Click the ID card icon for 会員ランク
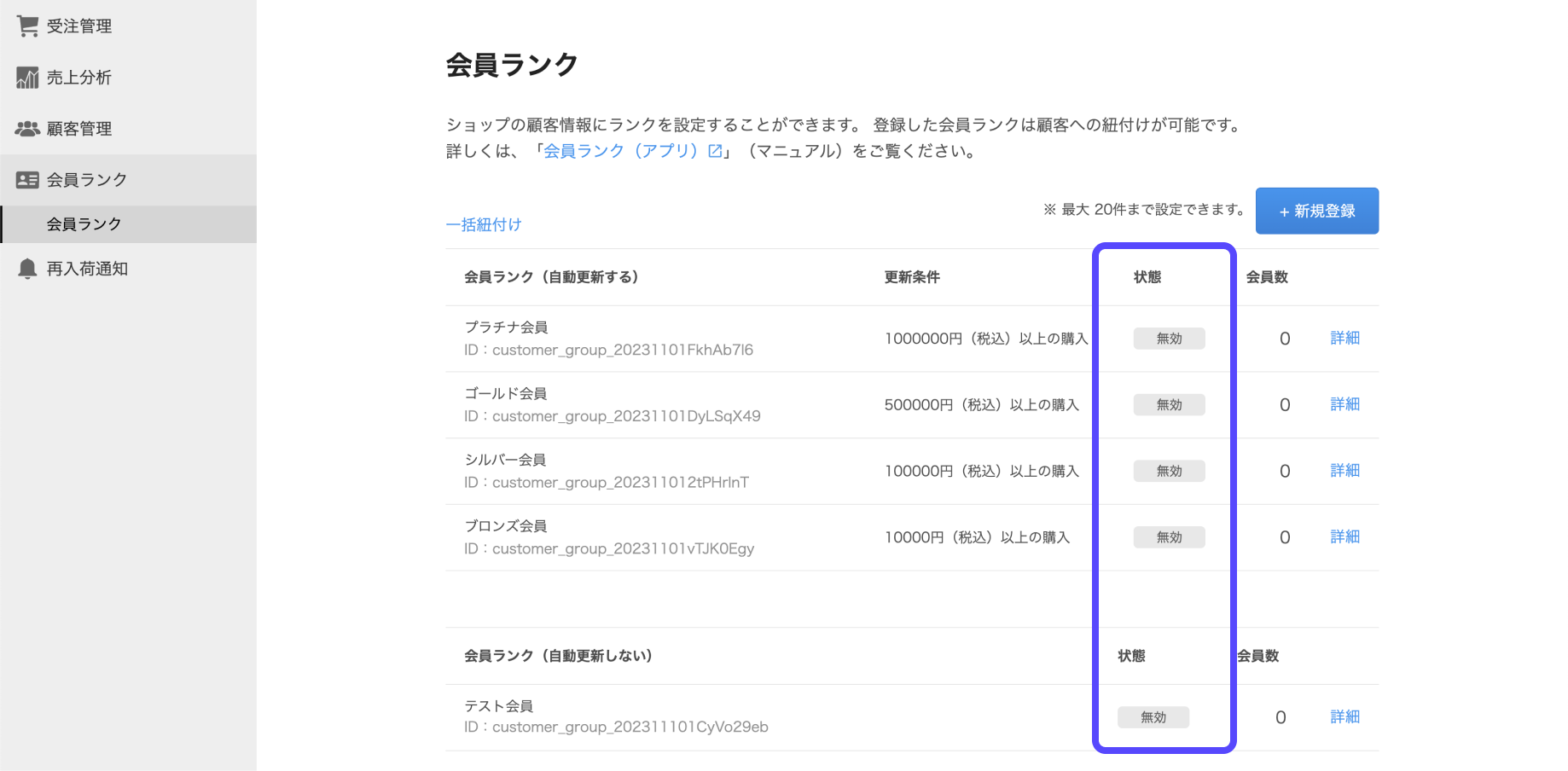This screenshot has width=1568, height=771. click(x=27, y=180)
